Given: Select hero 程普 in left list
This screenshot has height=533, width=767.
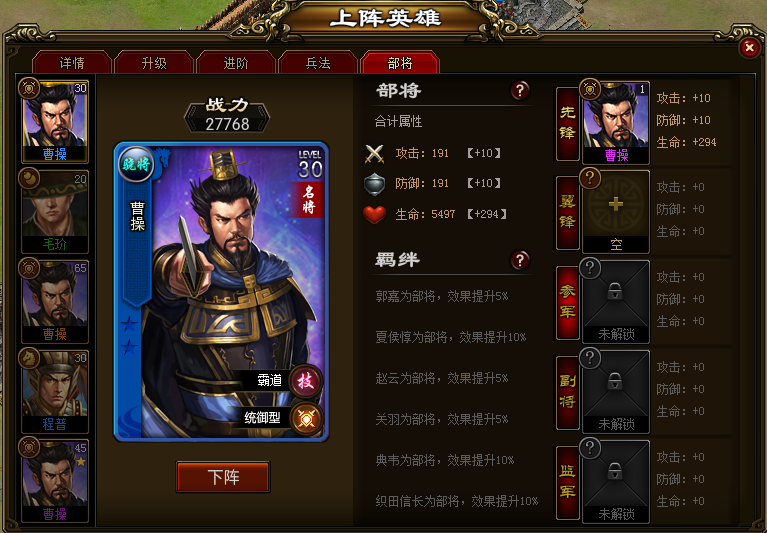Looking at the screenshot, I should (55, 391).
